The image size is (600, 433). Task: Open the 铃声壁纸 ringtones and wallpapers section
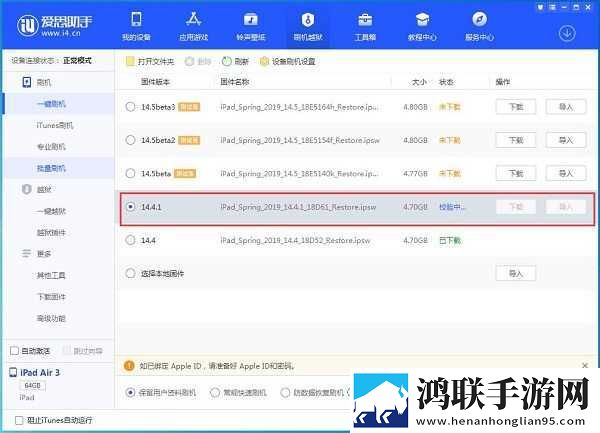click(x=251, y=26)
